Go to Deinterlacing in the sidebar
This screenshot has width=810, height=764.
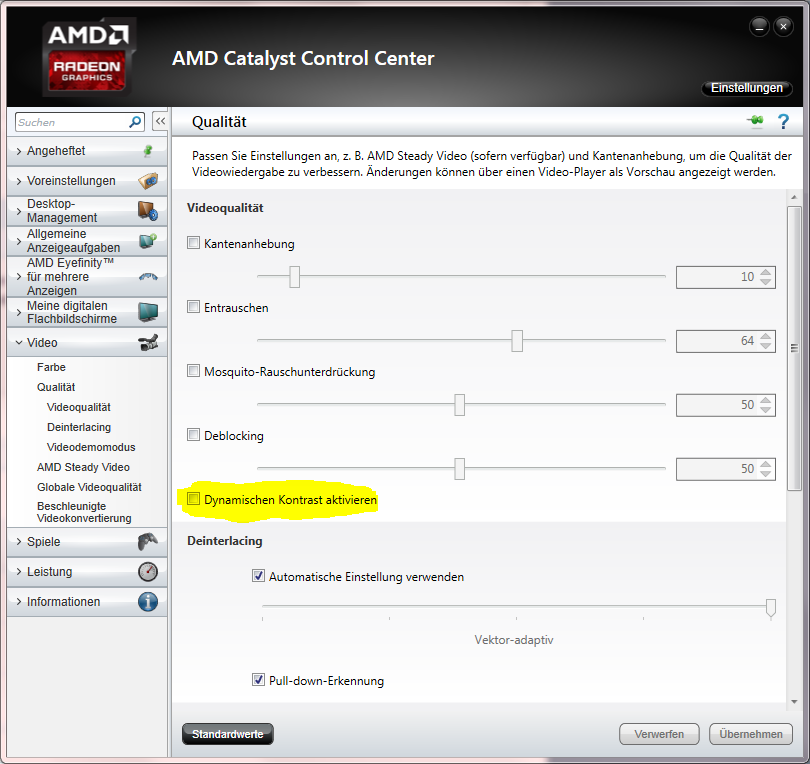click(79, 427)
